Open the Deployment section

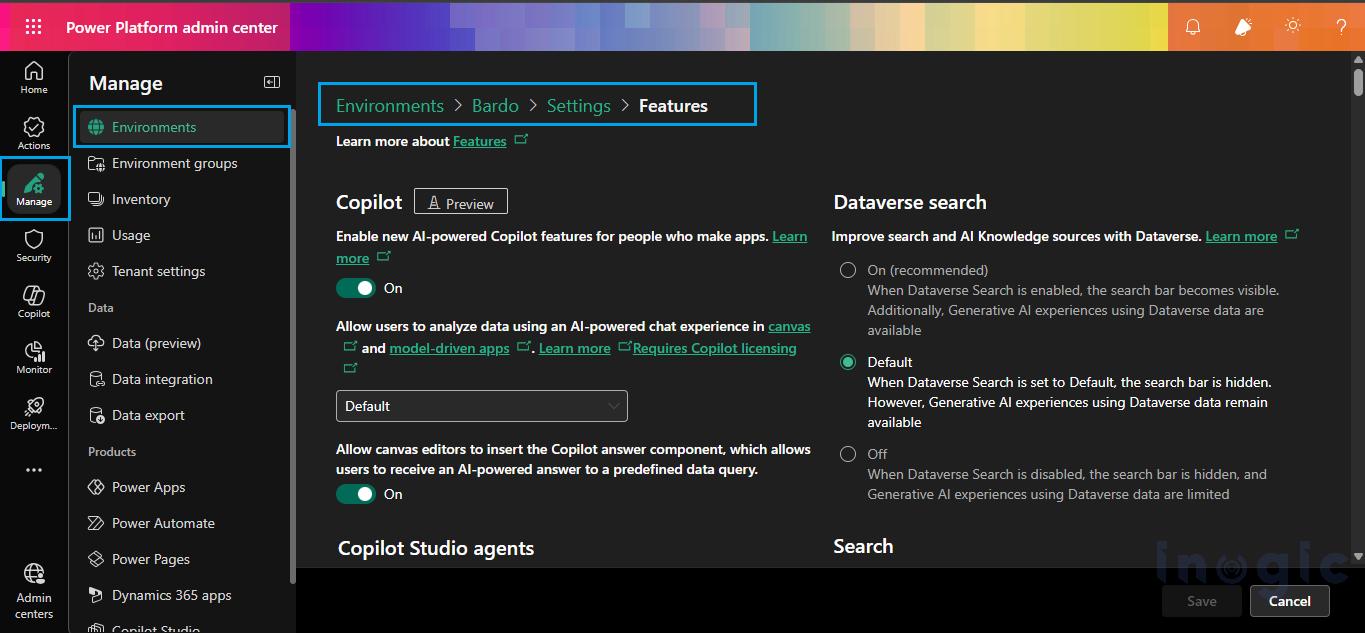click(x=33, y=411)
